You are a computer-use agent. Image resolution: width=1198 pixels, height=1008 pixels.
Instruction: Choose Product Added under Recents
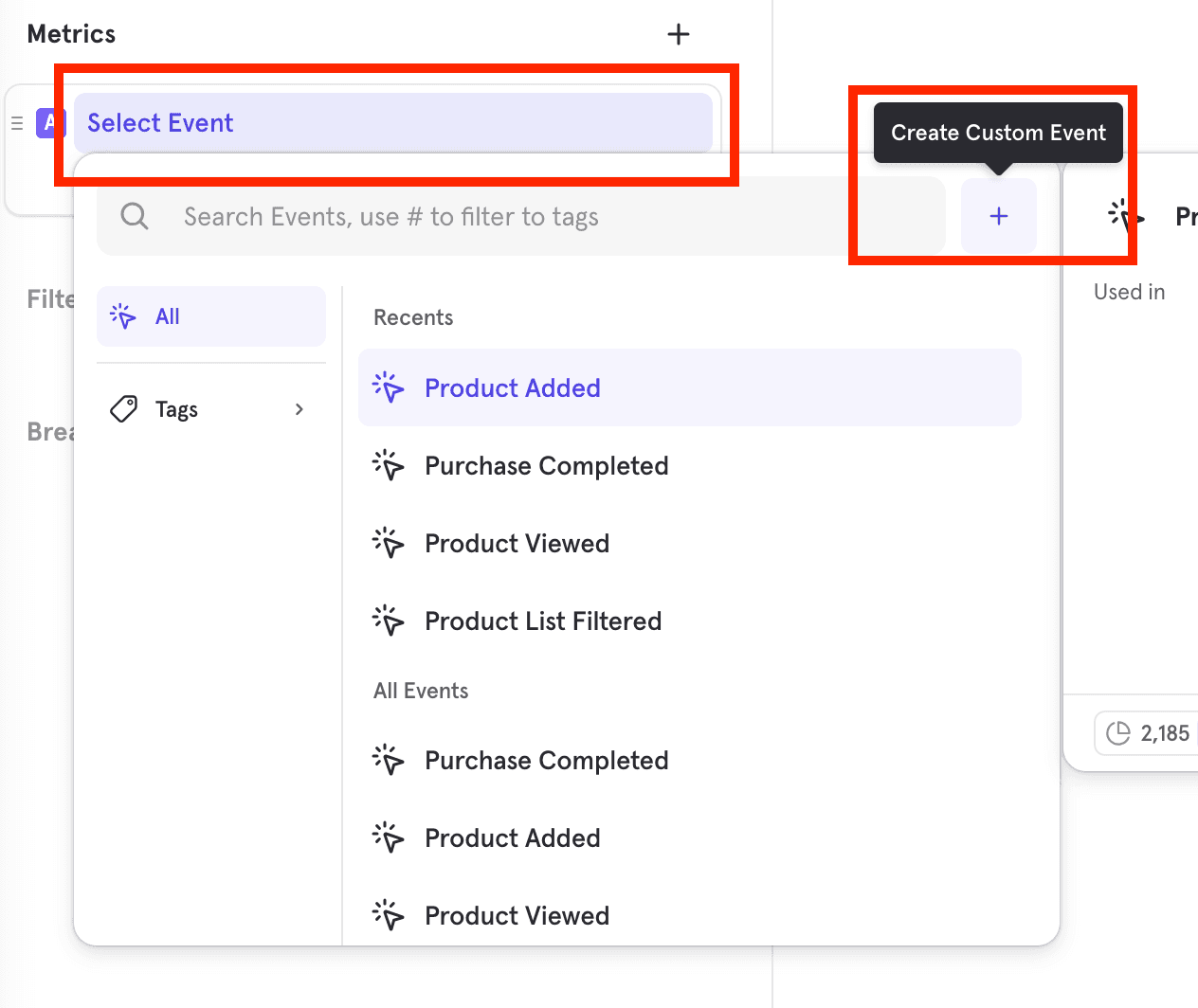(512, 388)
